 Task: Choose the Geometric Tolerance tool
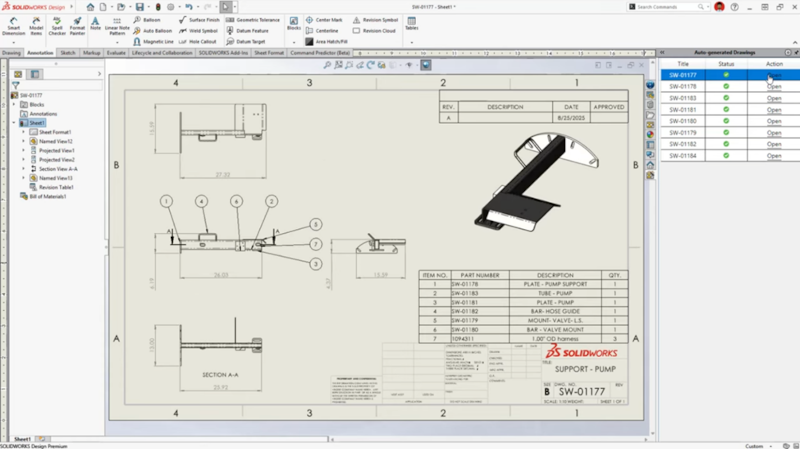[x=258, y=19]
